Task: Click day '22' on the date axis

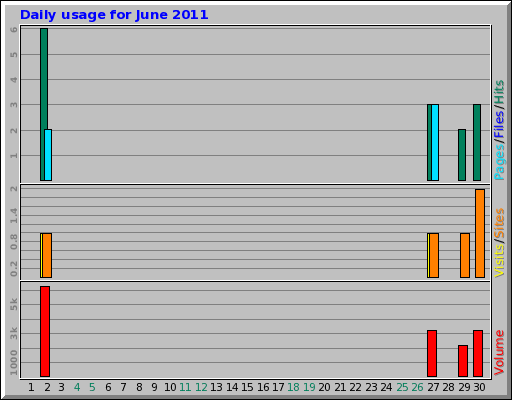Action: click(355, 387)
